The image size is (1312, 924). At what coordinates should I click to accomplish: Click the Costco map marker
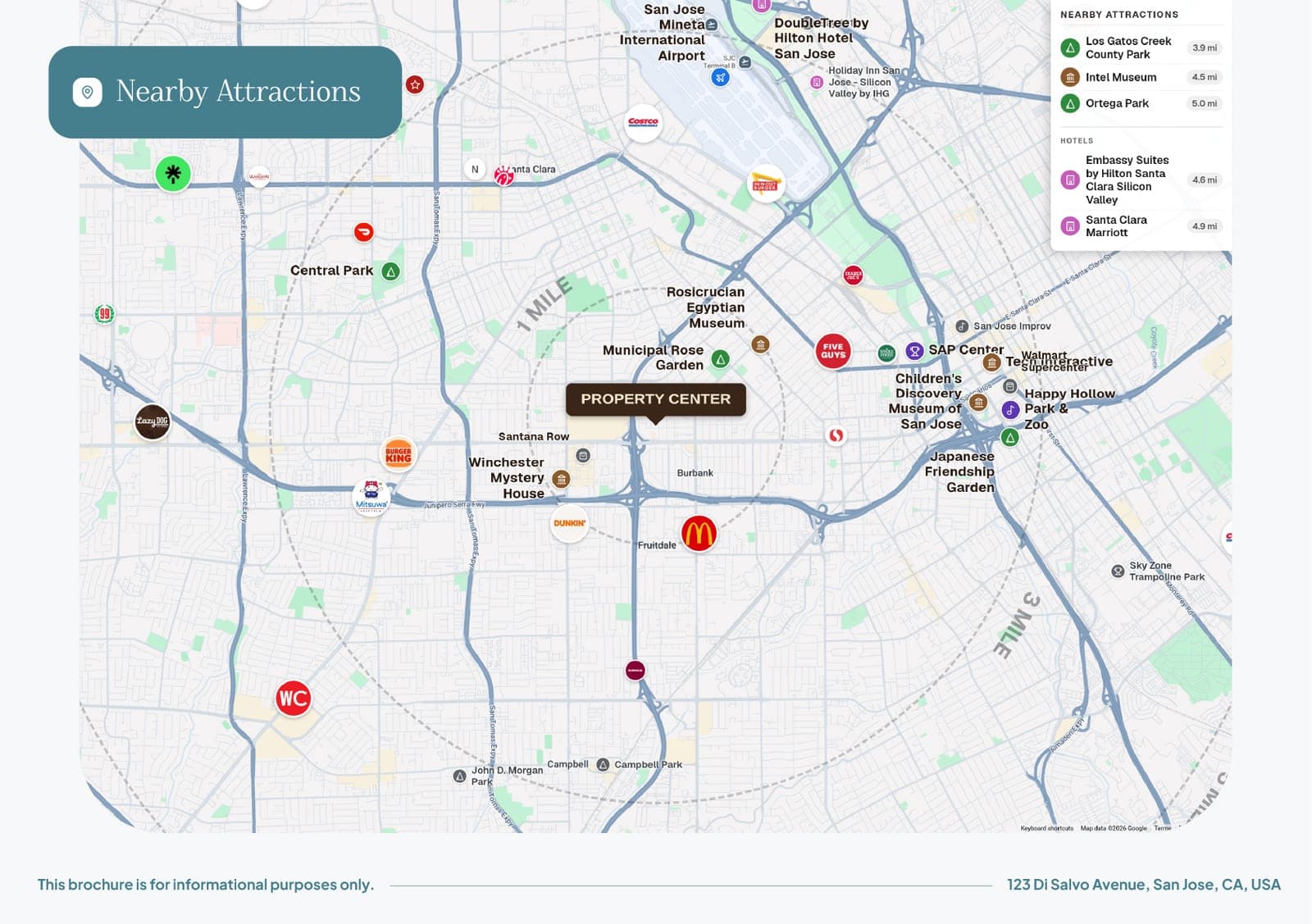click(644, 123)
